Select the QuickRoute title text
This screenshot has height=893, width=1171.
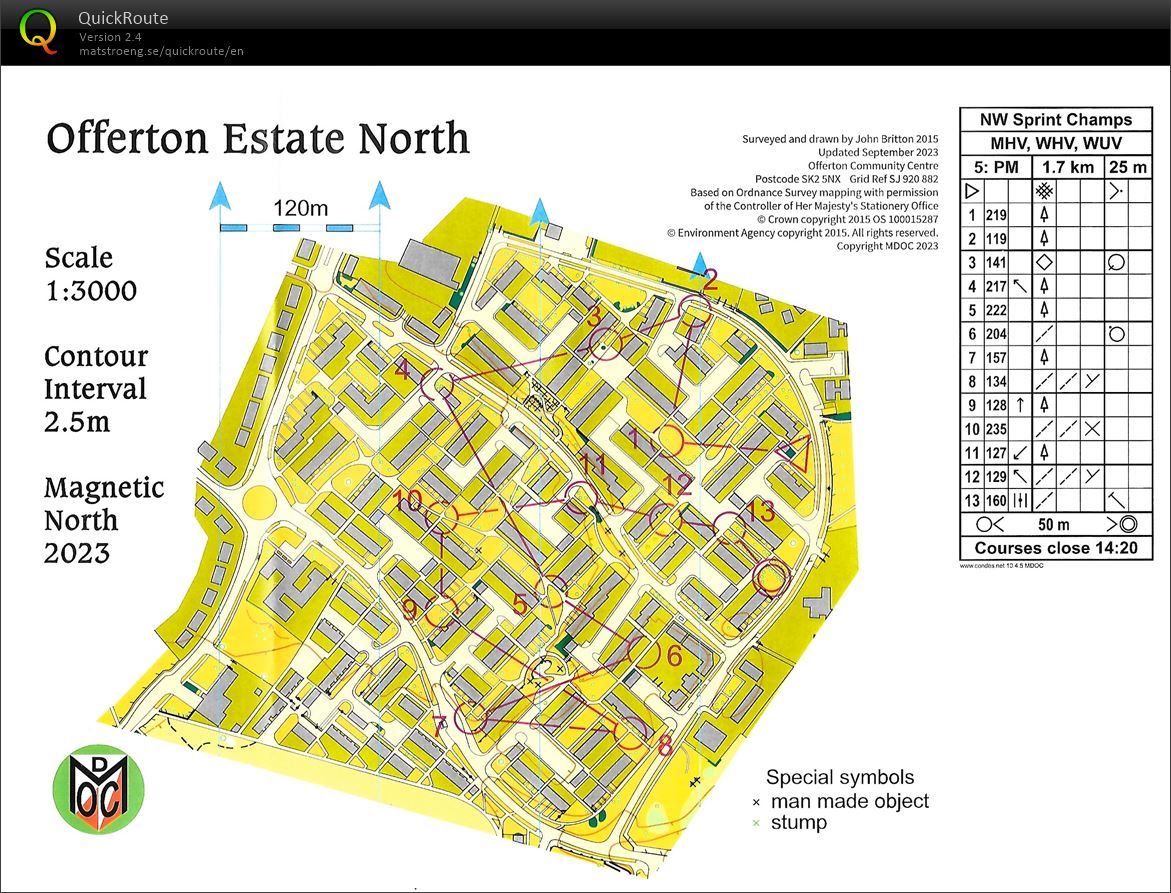[x=123, y=18]
